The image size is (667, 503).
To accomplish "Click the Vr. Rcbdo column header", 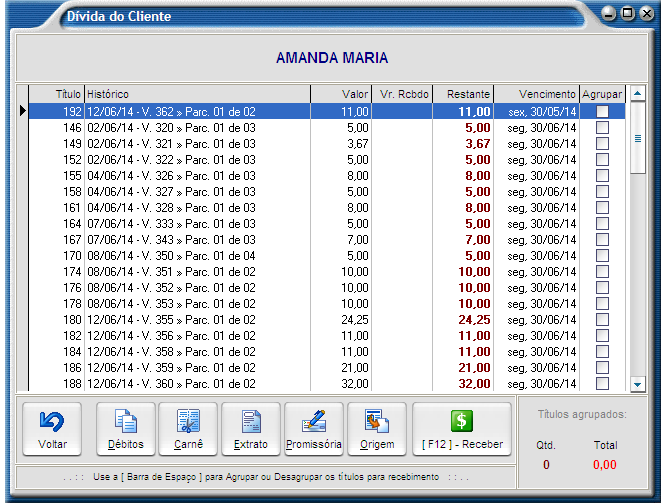I will [x=402, y=94].
